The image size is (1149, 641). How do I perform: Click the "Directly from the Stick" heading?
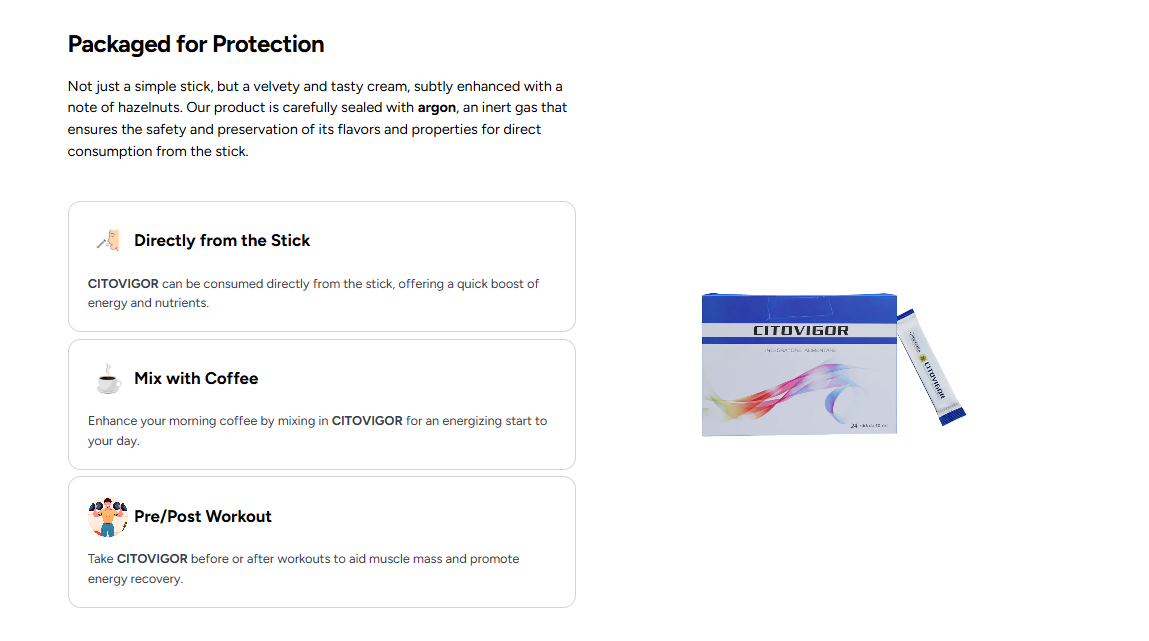click(222, 240)
